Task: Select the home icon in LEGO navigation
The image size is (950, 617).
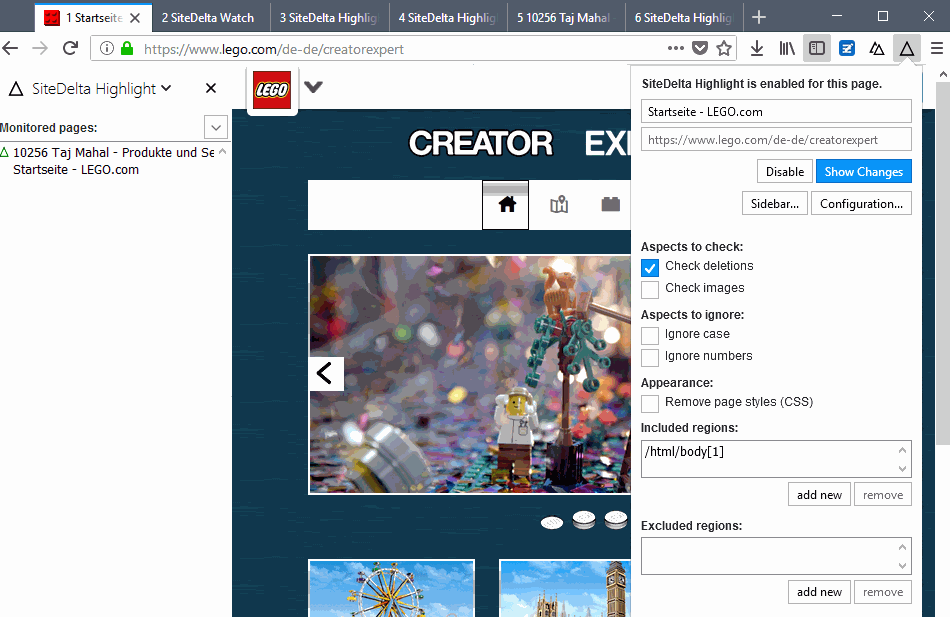Action: pos(505,202)
